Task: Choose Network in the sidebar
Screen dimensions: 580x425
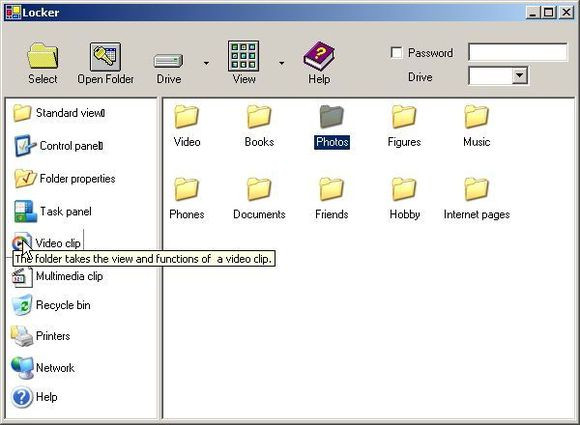Action: coord(43,368)
